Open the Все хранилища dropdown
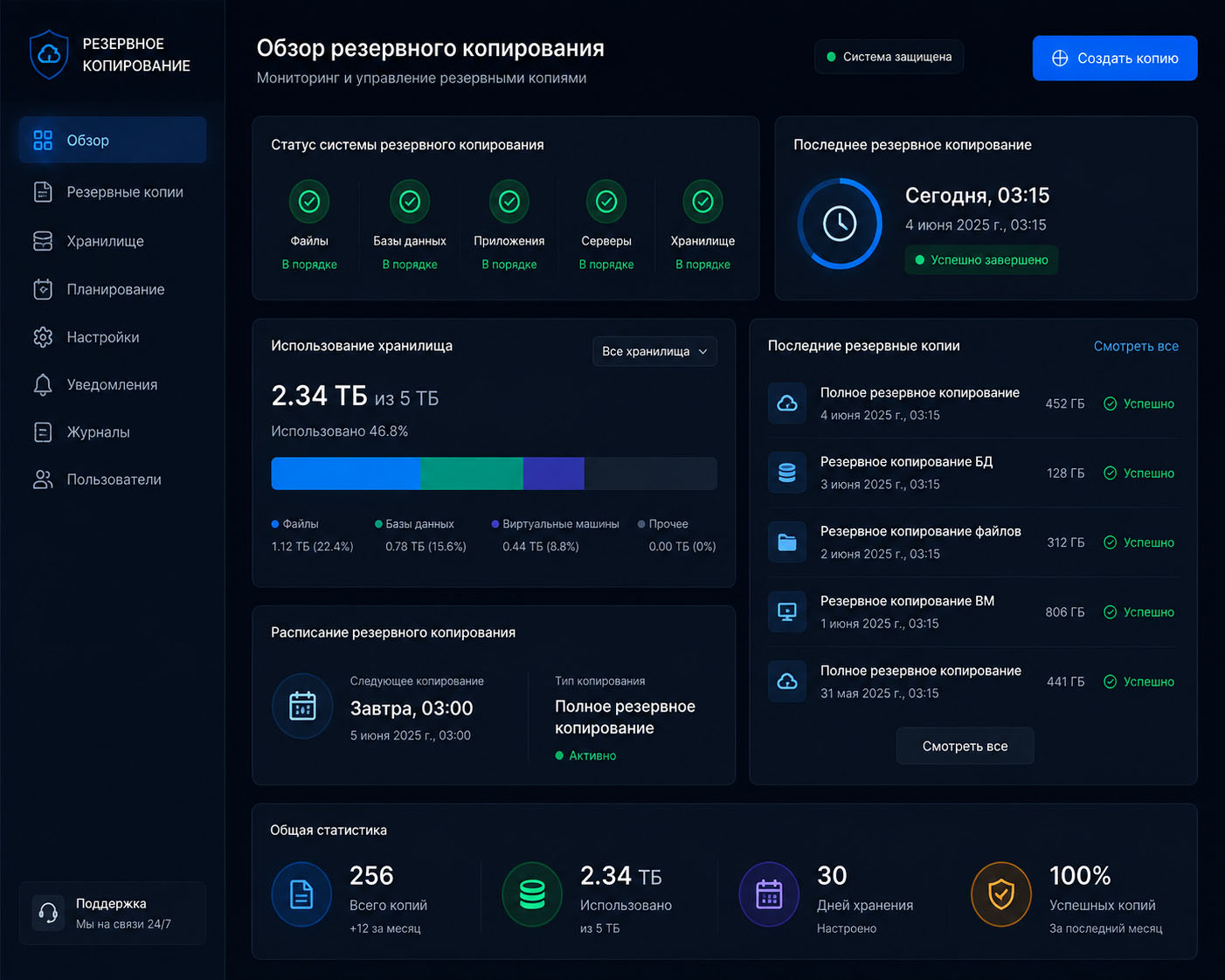 [x=654, y=351]
